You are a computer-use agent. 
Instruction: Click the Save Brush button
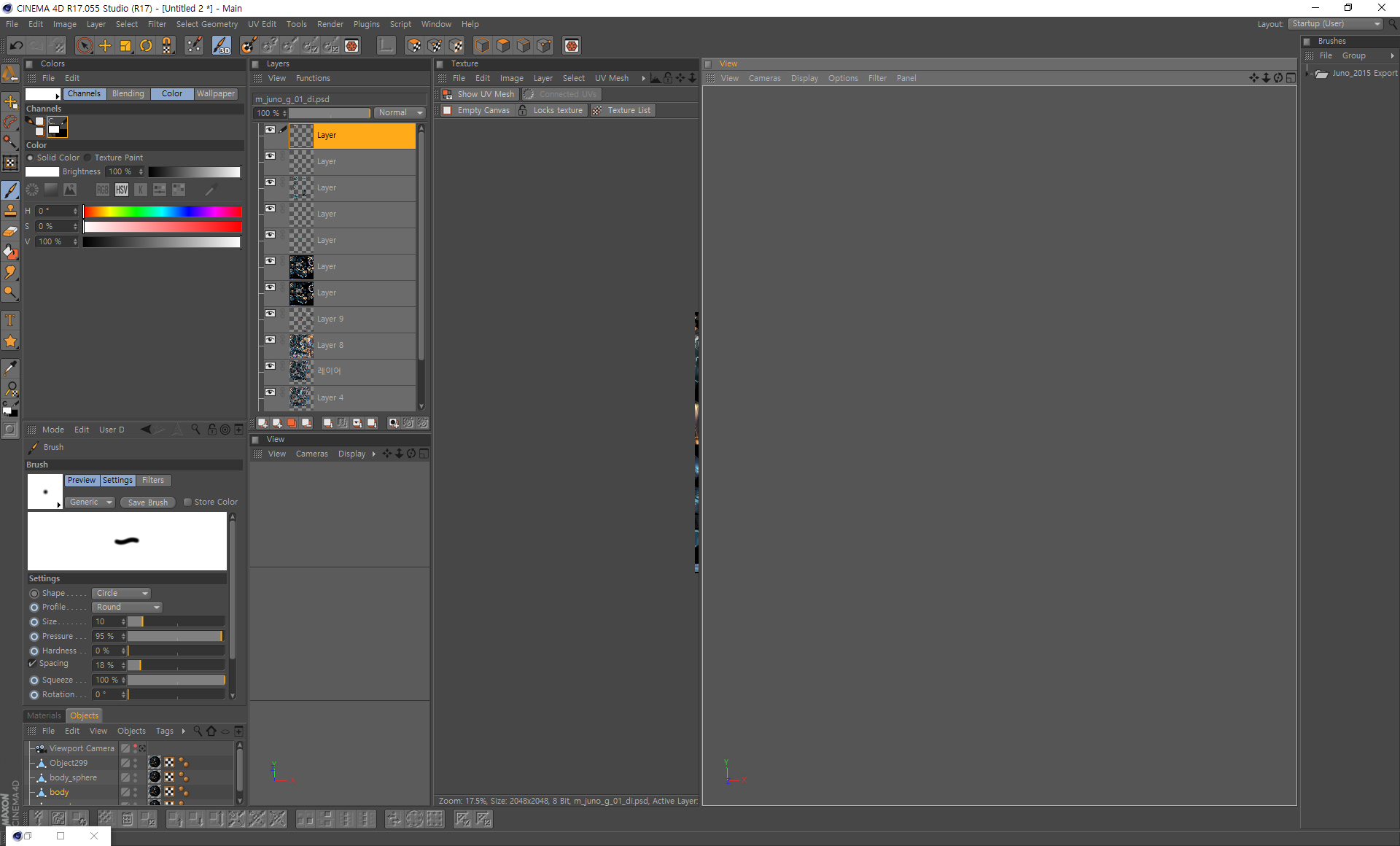tap(146, 502)
